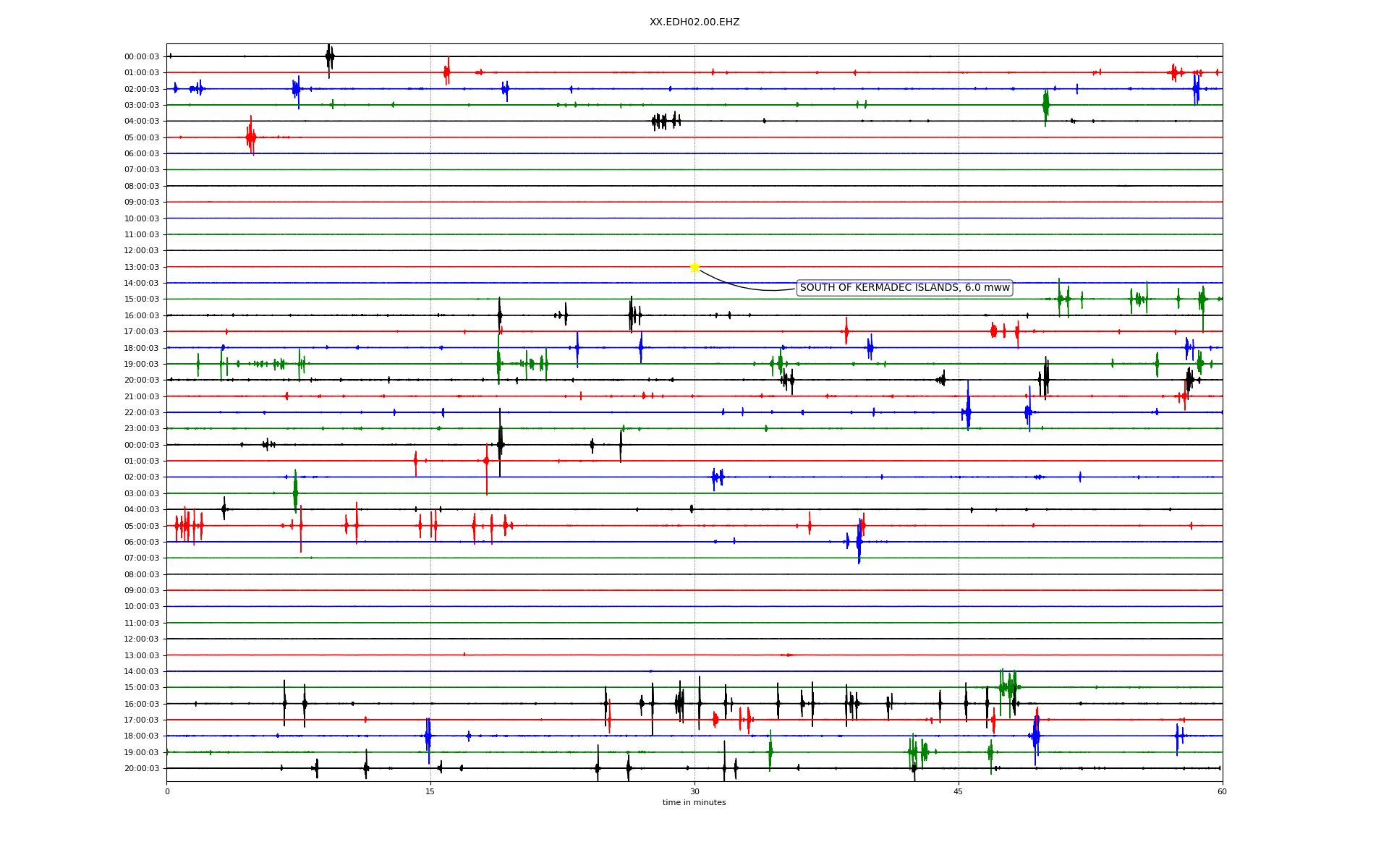Click the x-axis tick label 60

tap(1222, 791)
